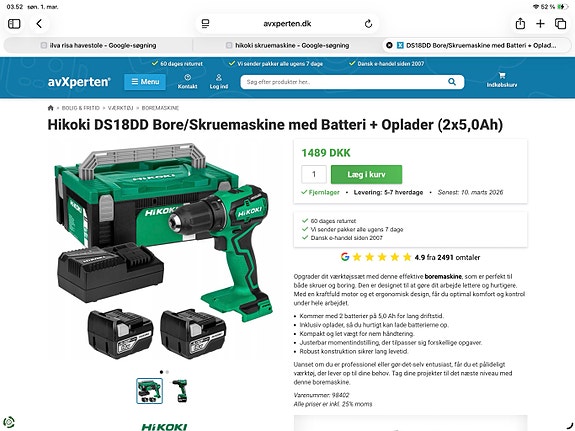This screenshot has height=431, width=575.
Task: Select the second product thumbnail
Action: 180,391
